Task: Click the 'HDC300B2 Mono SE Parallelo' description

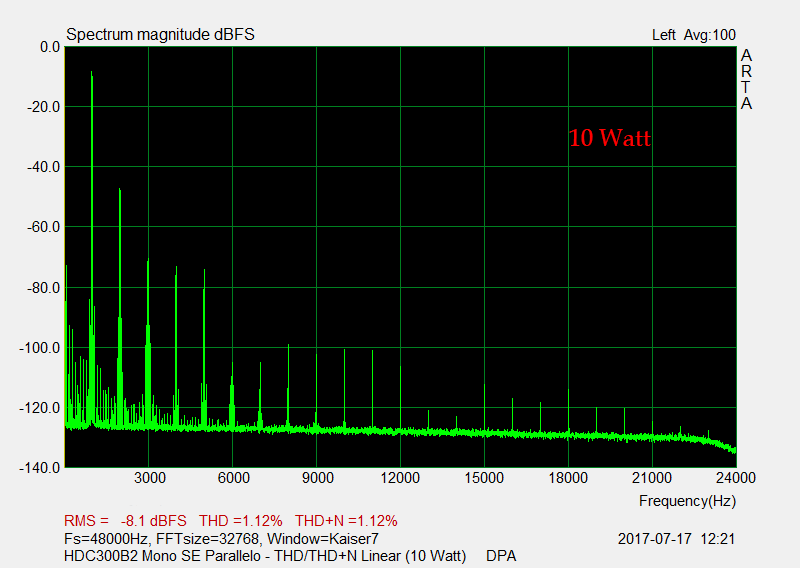Action: coord(162,556)
